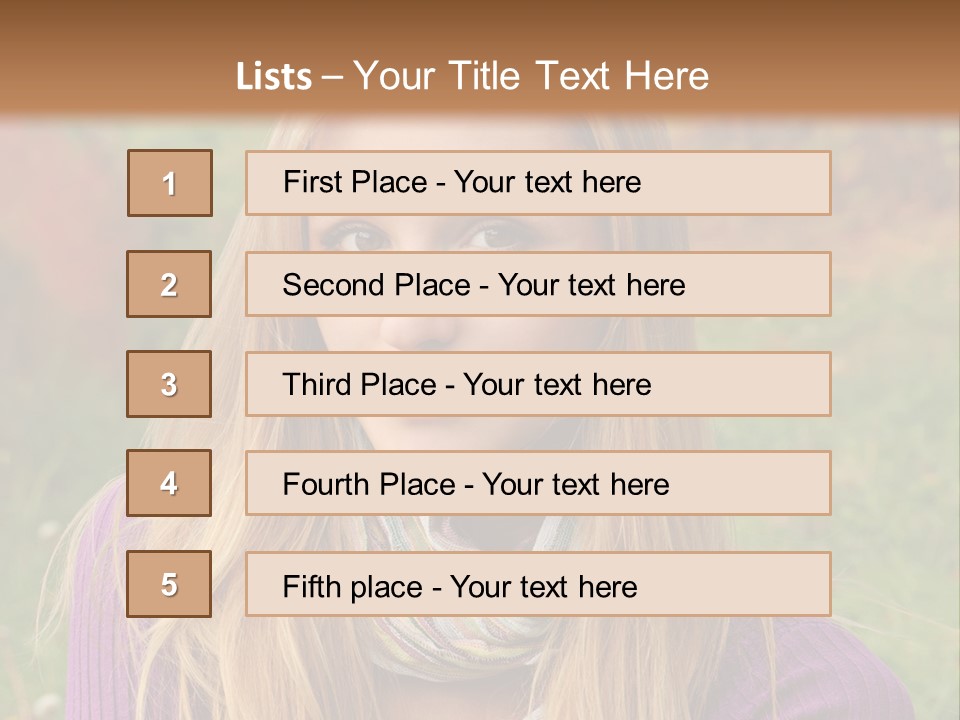This screenshot has height=720, width=960.
Task: Click the First Place text box
Action: (538, 183)
